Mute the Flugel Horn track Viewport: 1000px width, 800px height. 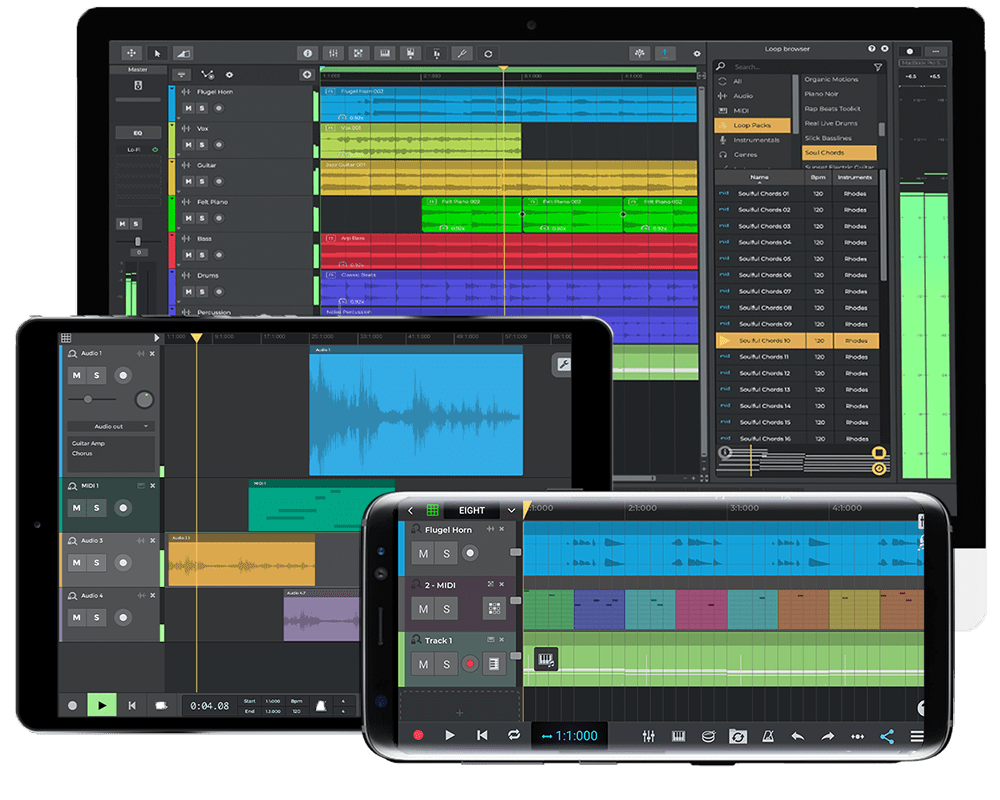pos(188,108)
